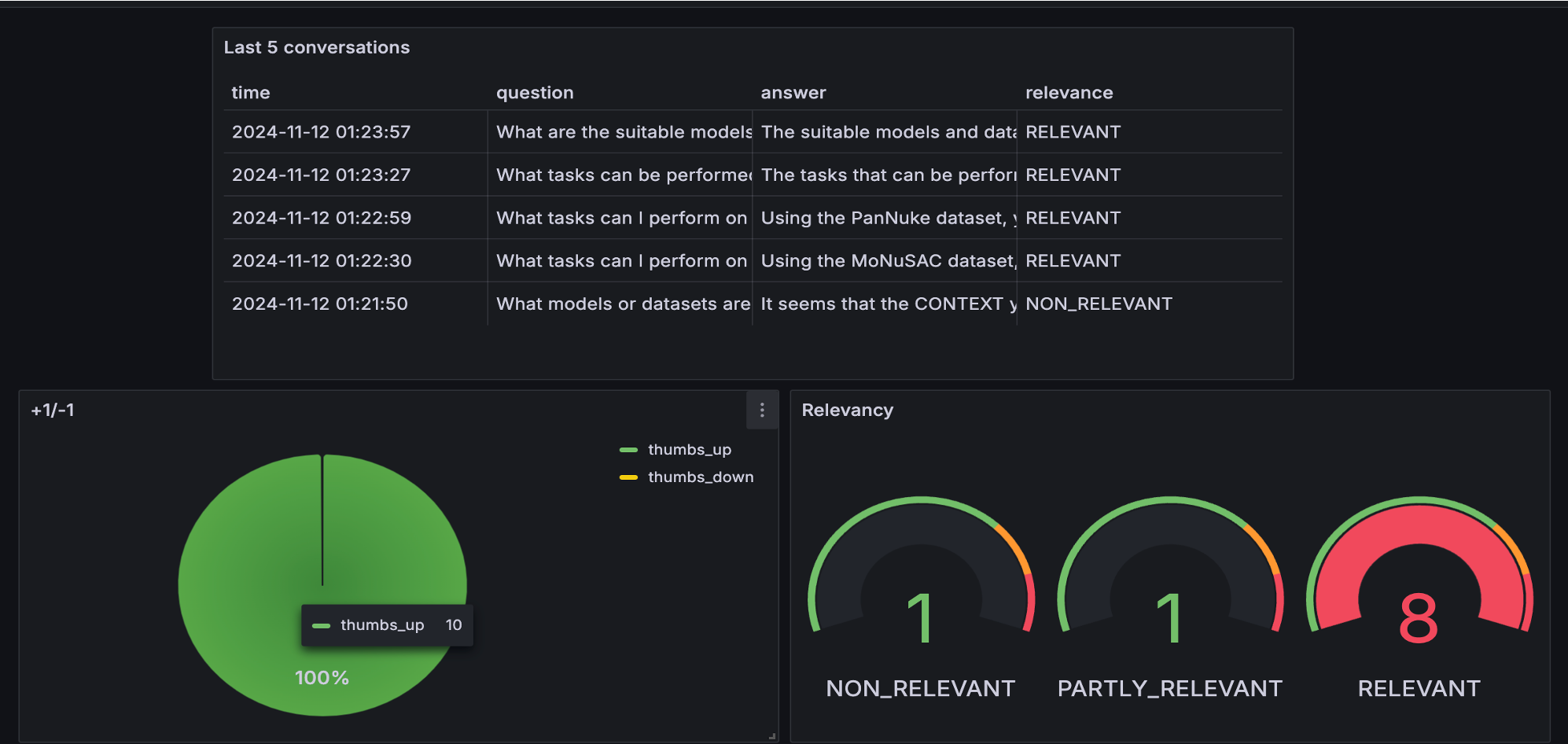1568x744 pixels.
Task: Open the +1/-1 panel three-dot menu
Action: 761,410
